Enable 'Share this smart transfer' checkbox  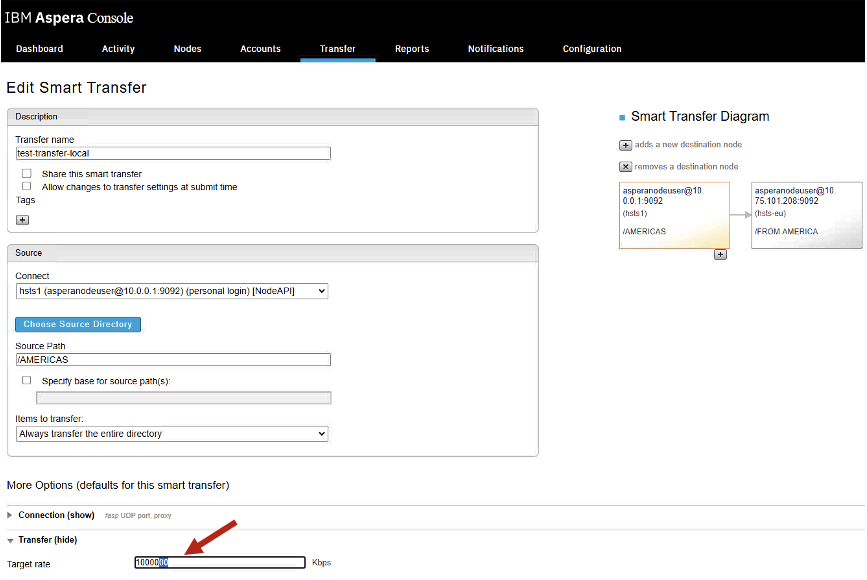coord(27,174)
